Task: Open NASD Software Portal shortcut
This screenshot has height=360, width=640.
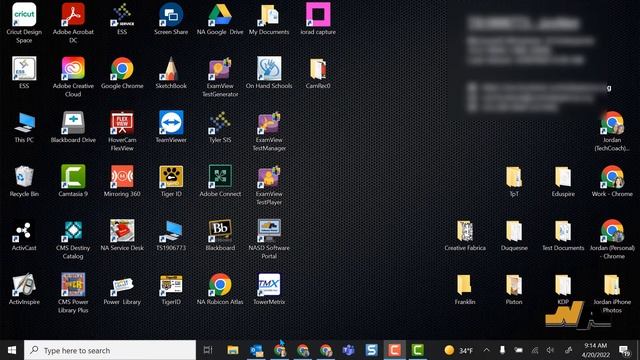Action: point(269,239)
